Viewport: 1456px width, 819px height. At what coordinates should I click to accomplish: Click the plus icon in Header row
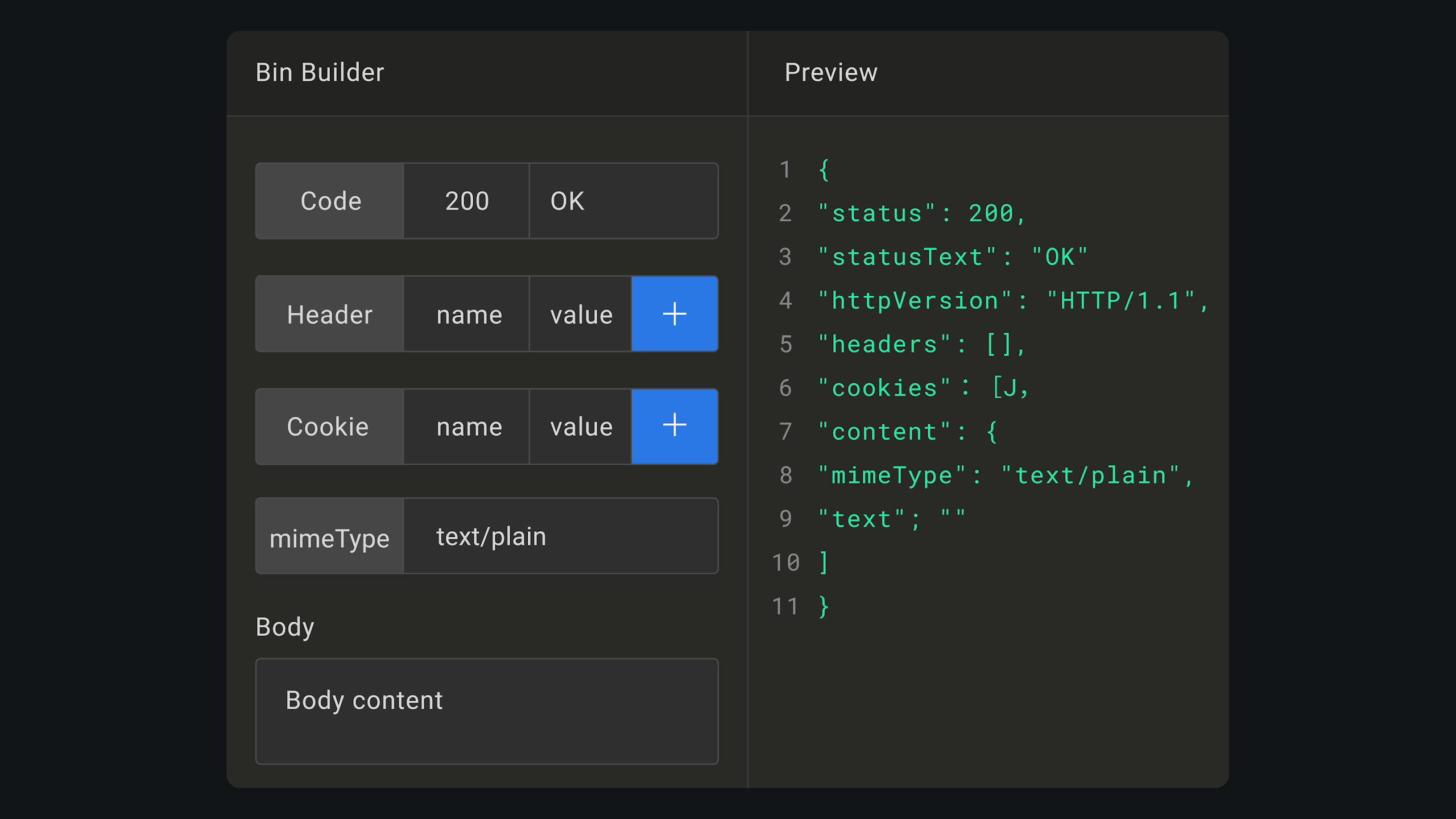point(675,314)
